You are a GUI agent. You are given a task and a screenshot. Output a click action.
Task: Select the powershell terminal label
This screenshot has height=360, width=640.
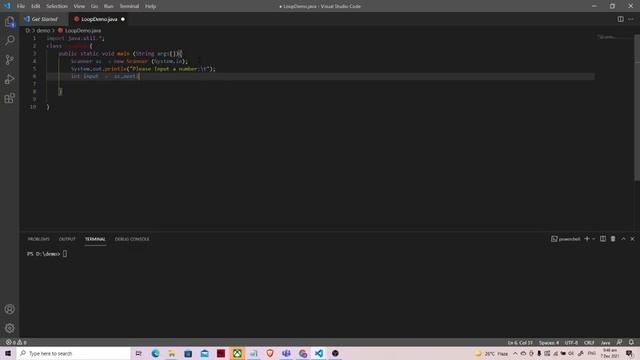coord(566,239)
